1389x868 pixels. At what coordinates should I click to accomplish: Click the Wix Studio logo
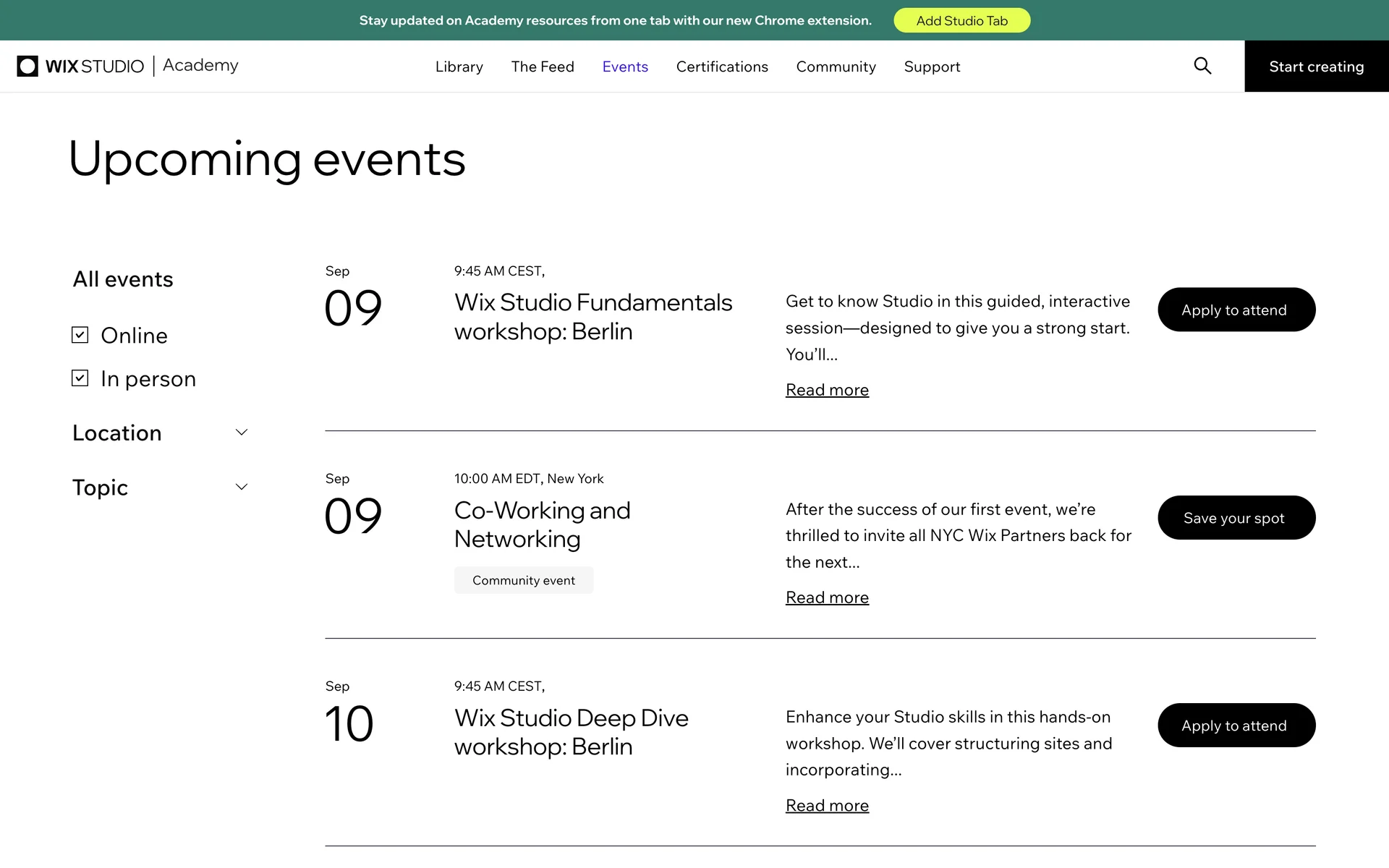[81, 66]
